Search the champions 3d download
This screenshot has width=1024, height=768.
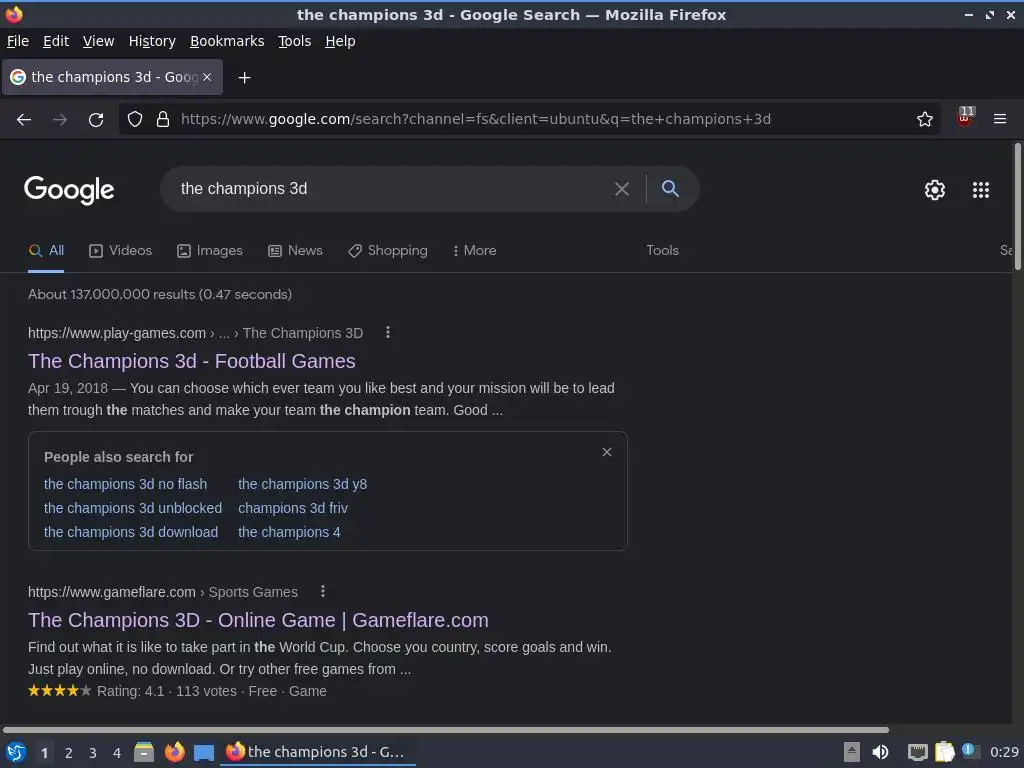point(131,532)
